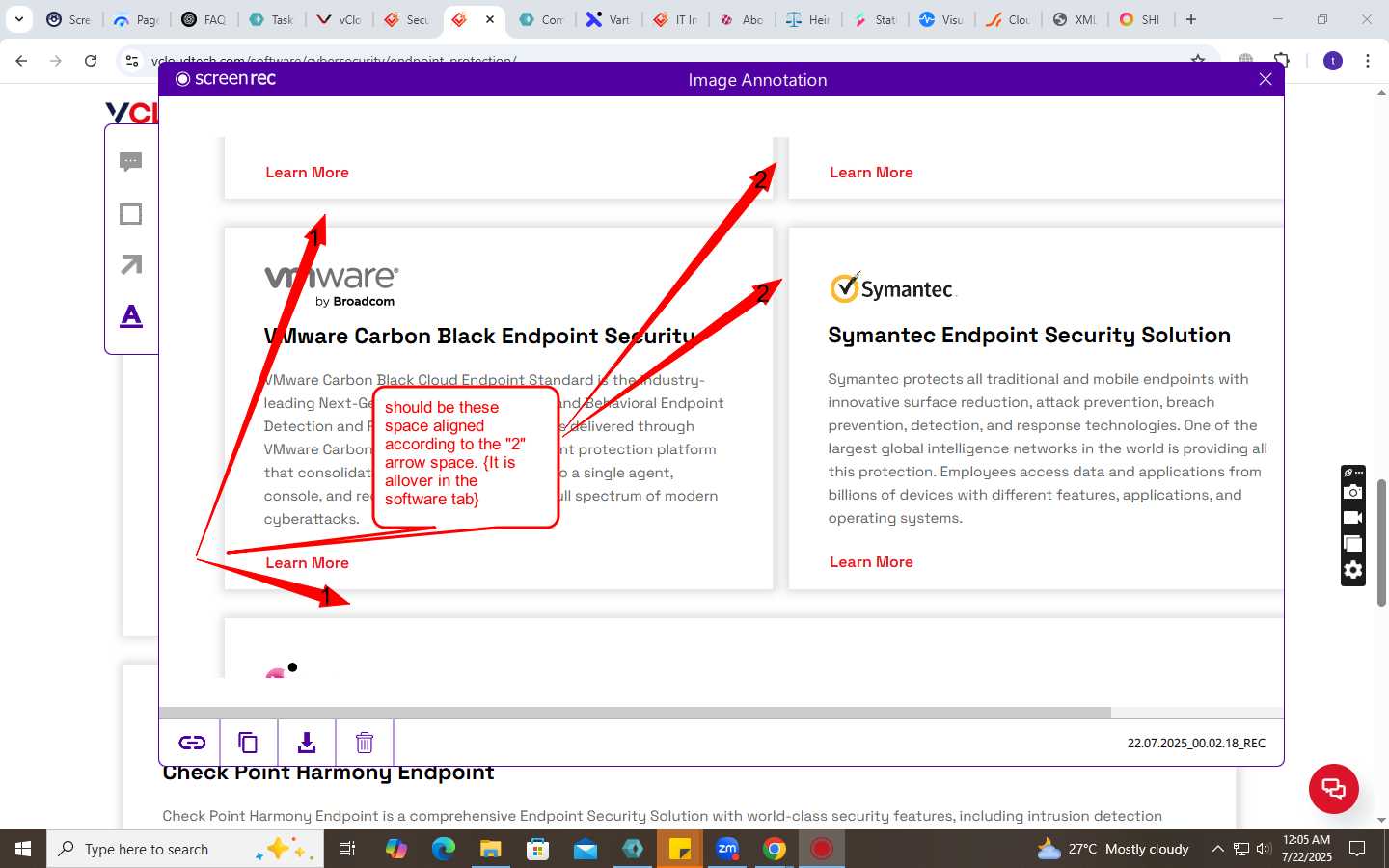Switch to the vClo tab
The height and width of the screenshot is (868, 1389).
339,19
